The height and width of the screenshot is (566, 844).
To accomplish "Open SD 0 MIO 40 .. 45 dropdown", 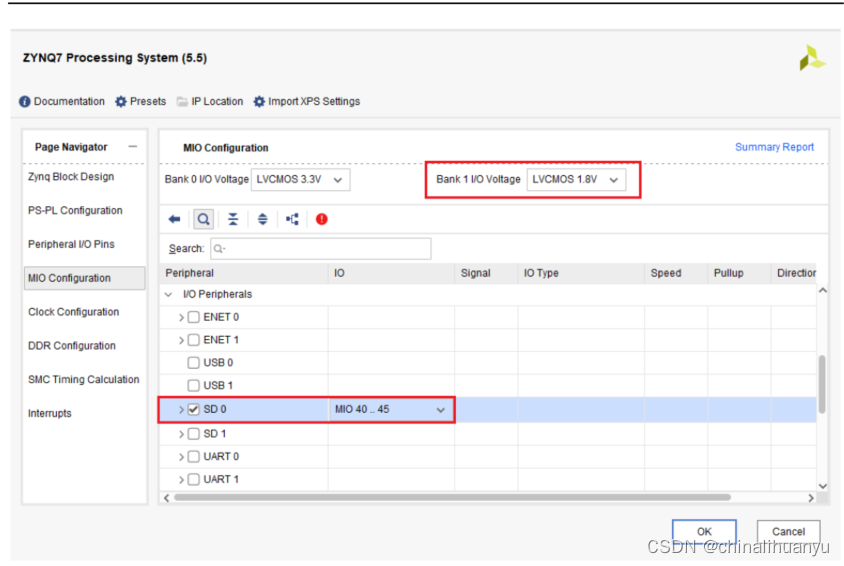I will click(x=390, y=409).
